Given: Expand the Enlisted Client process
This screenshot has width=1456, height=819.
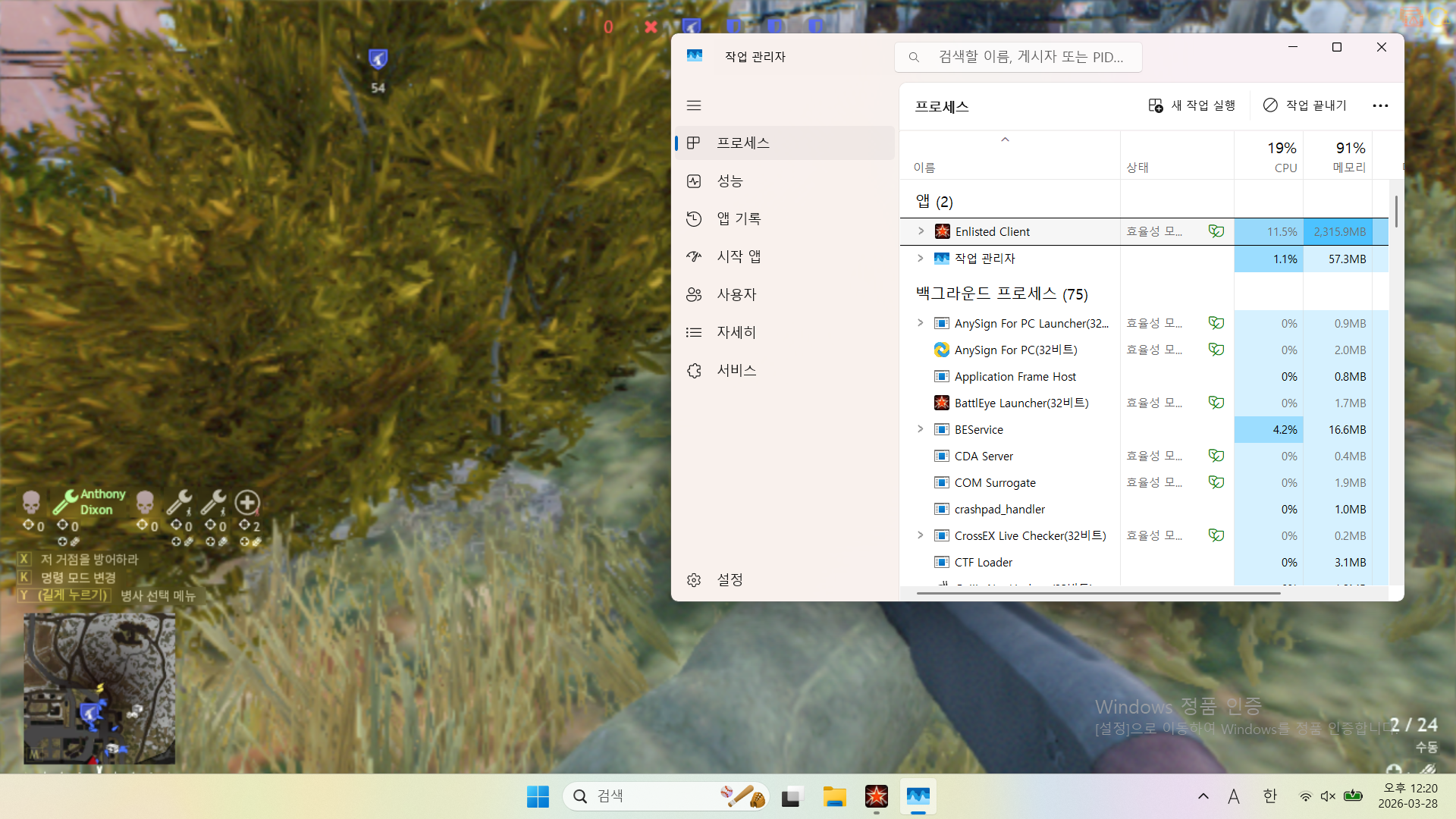Looking at the screenshot, I should [x=921, y=231].
